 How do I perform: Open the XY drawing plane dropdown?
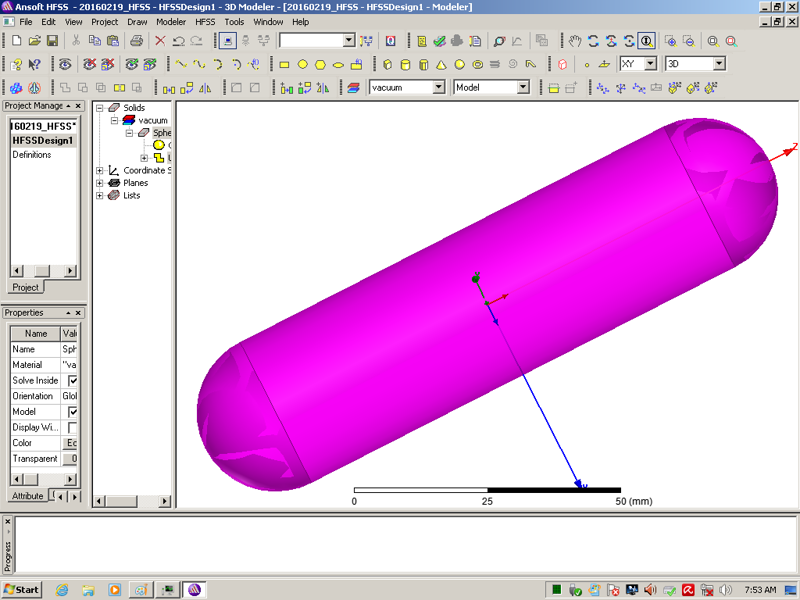tap(650, 64)
